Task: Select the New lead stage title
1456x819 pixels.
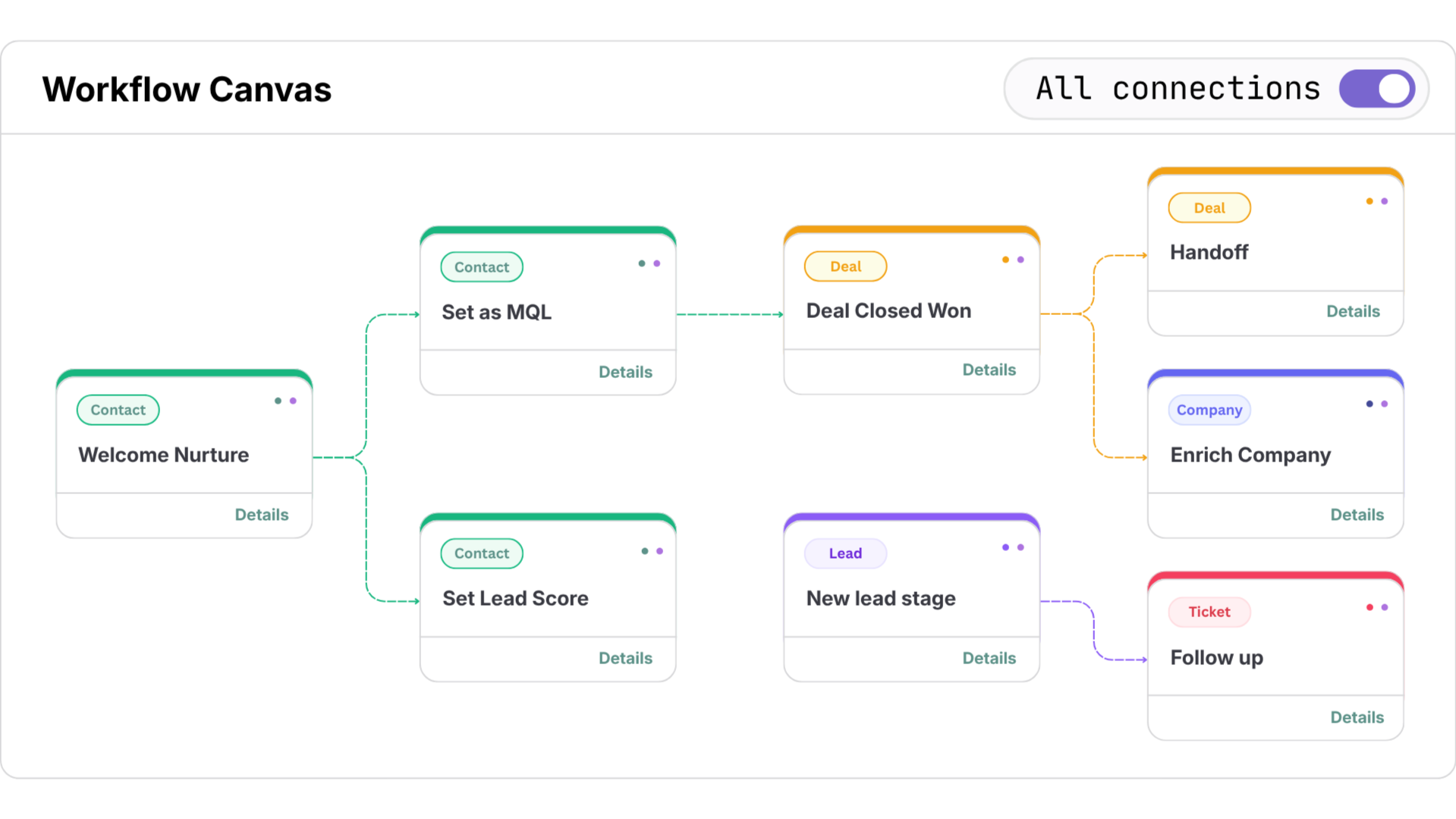Action: (x=881, y=598)
